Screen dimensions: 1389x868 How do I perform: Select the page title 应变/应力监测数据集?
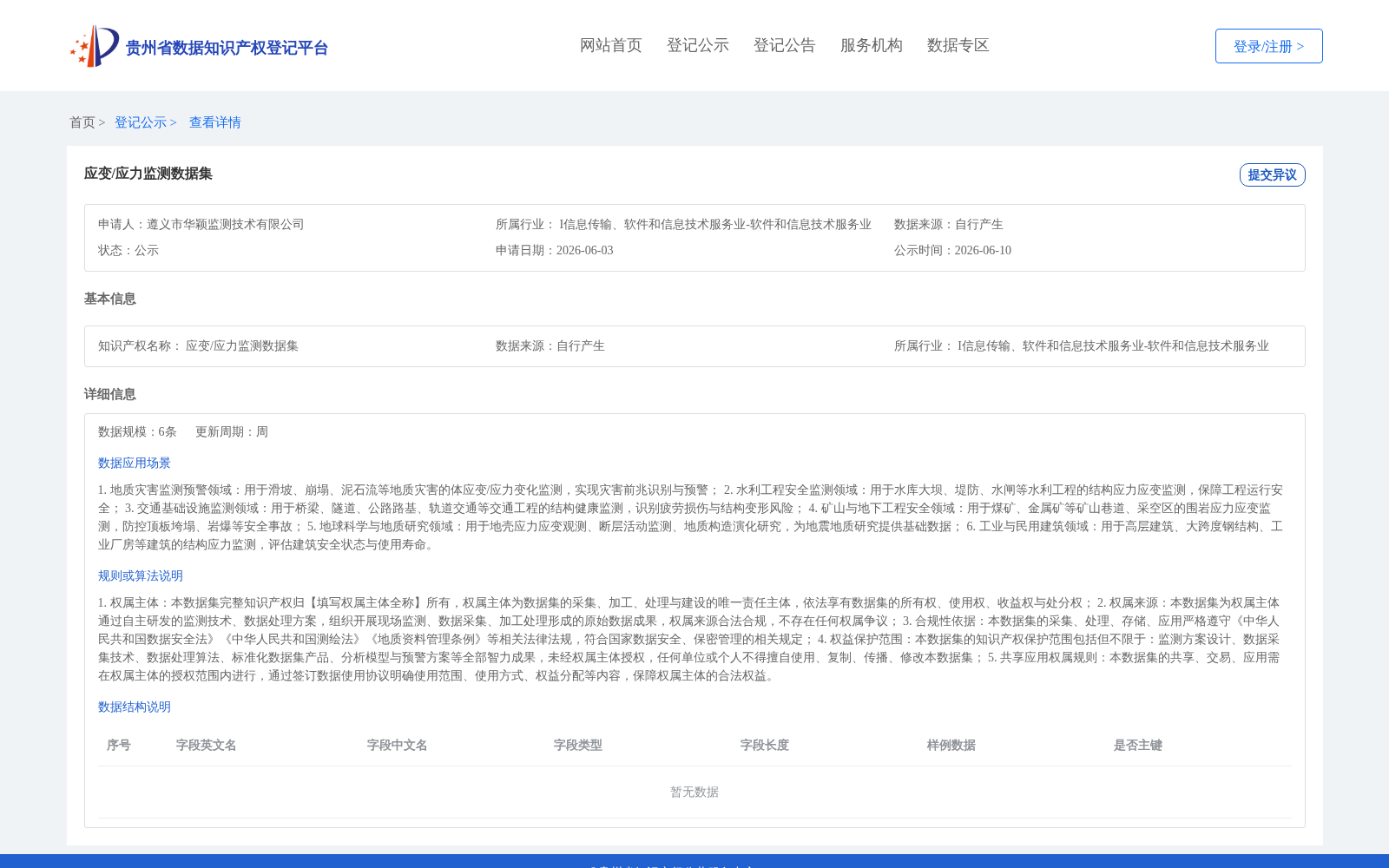(x=148, y=174)
